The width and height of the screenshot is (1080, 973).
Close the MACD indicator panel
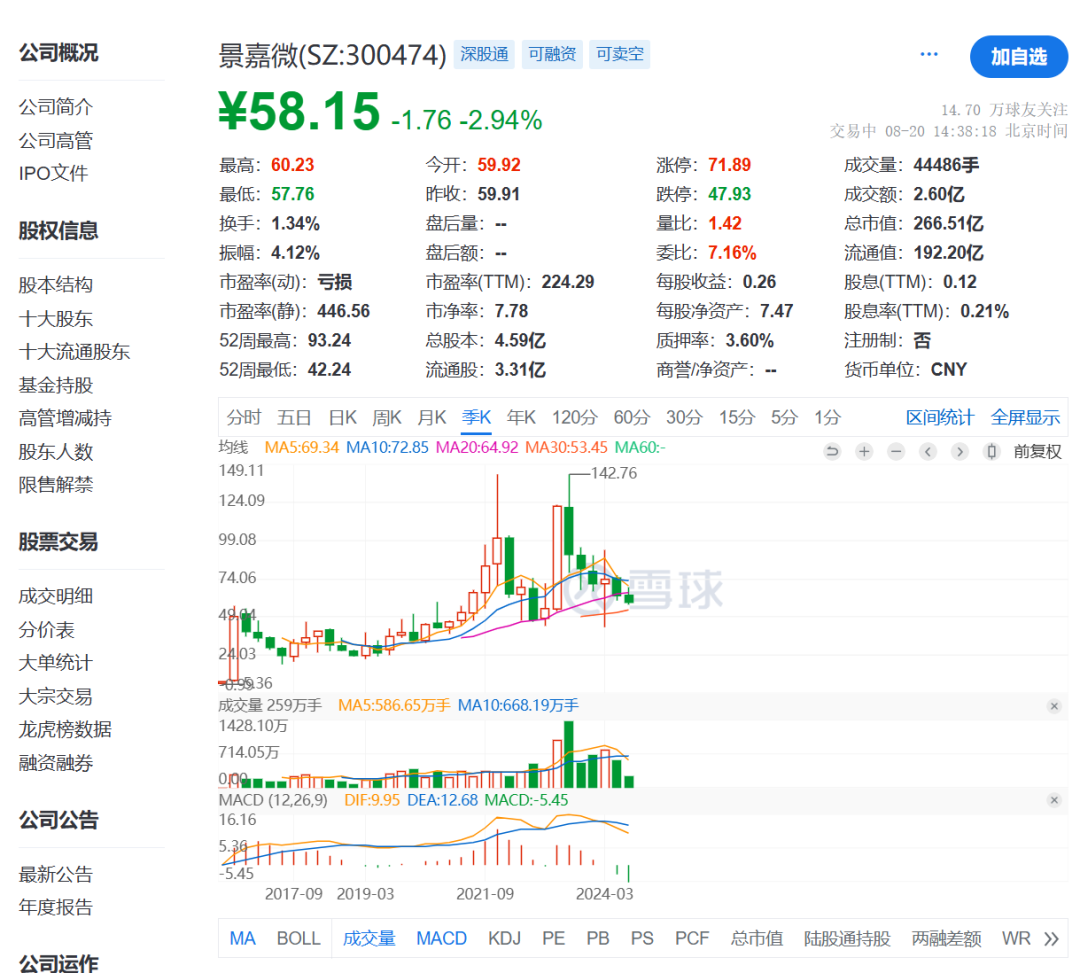tap(1054, 800)
